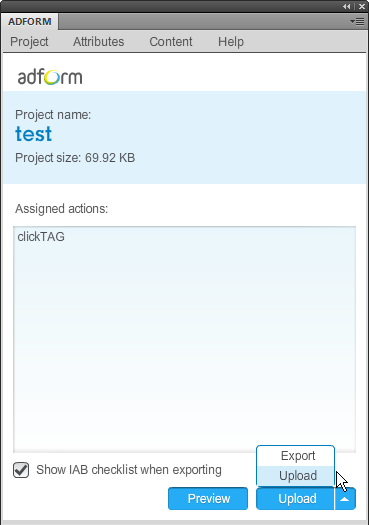Click the blue Upload button
This screenshot has width=369, height=525.
point(295,499)
